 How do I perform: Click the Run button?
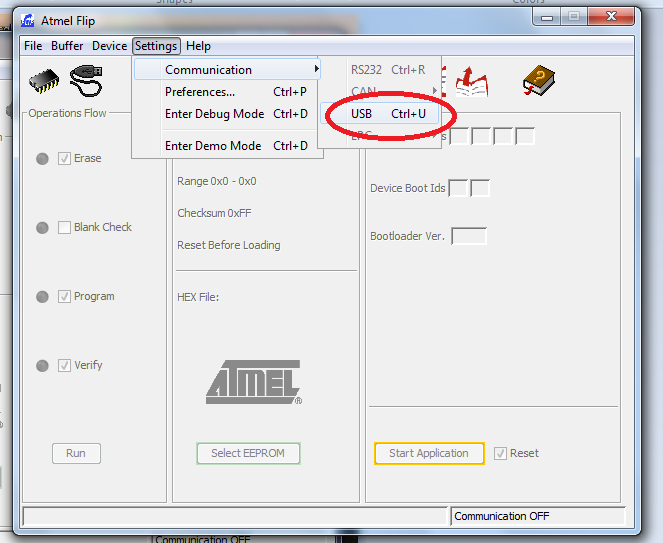76,453
